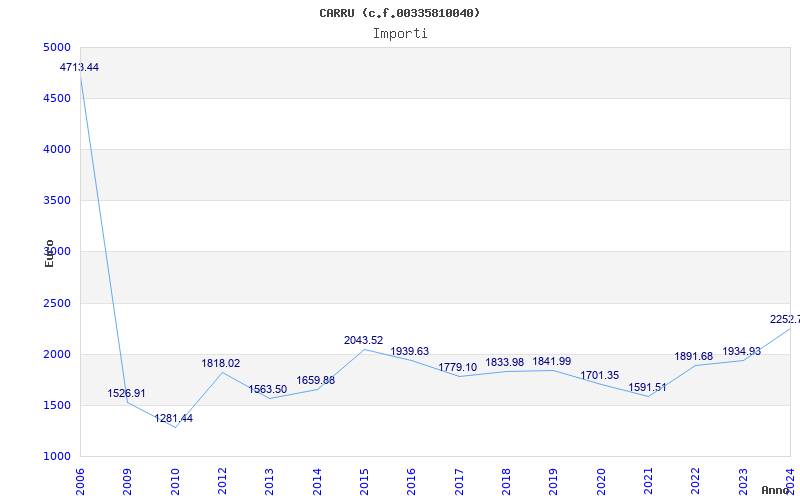800x500 pixels.
Task: Click the 2014 x-axis year label
Action: pyautogui.click(x=316, y=482)
